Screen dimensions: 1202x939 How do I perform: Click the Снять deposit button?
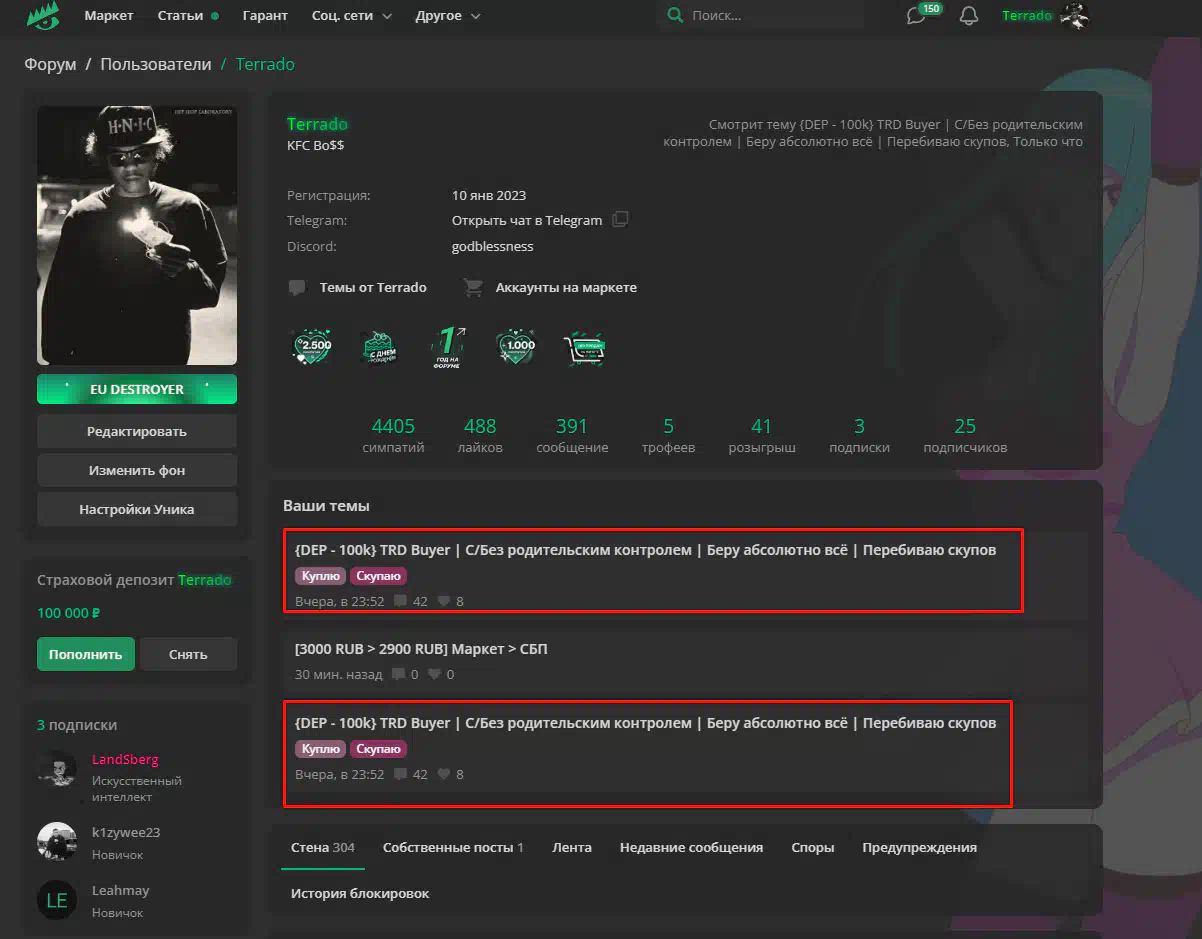188,654
